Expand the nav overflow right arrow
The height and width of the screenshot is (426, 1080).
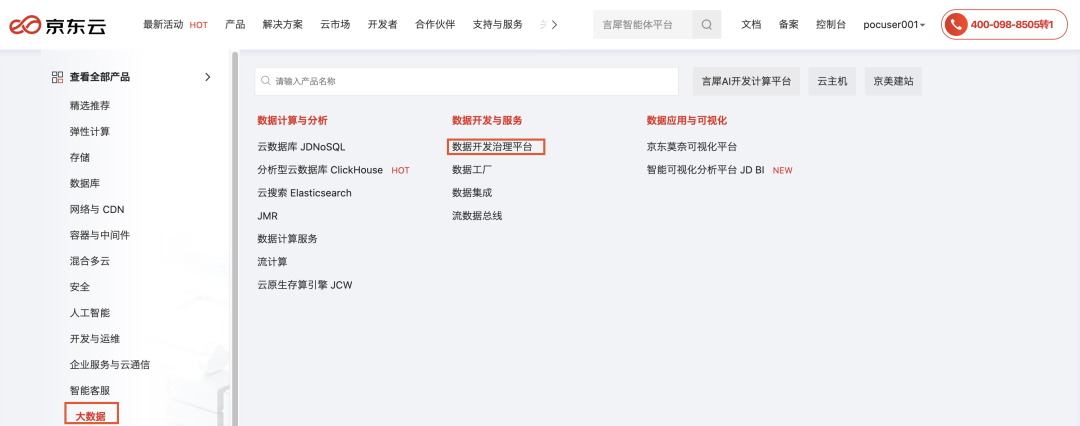point(554,25)
